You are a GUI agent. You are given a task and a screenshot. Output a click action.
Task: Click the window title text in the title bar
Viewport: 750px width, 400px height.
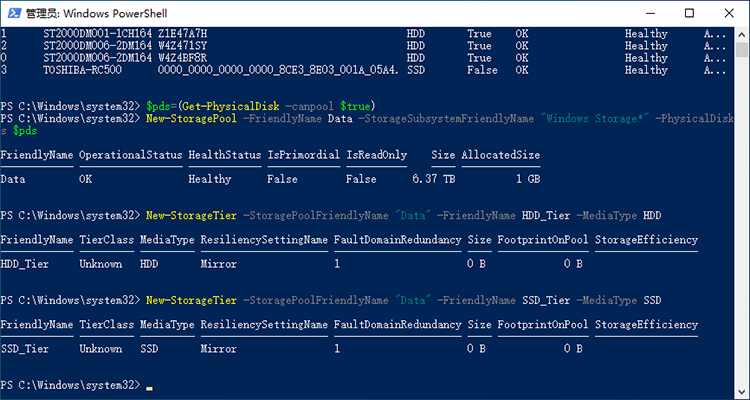pyautogui.click(x=90, y=13)
